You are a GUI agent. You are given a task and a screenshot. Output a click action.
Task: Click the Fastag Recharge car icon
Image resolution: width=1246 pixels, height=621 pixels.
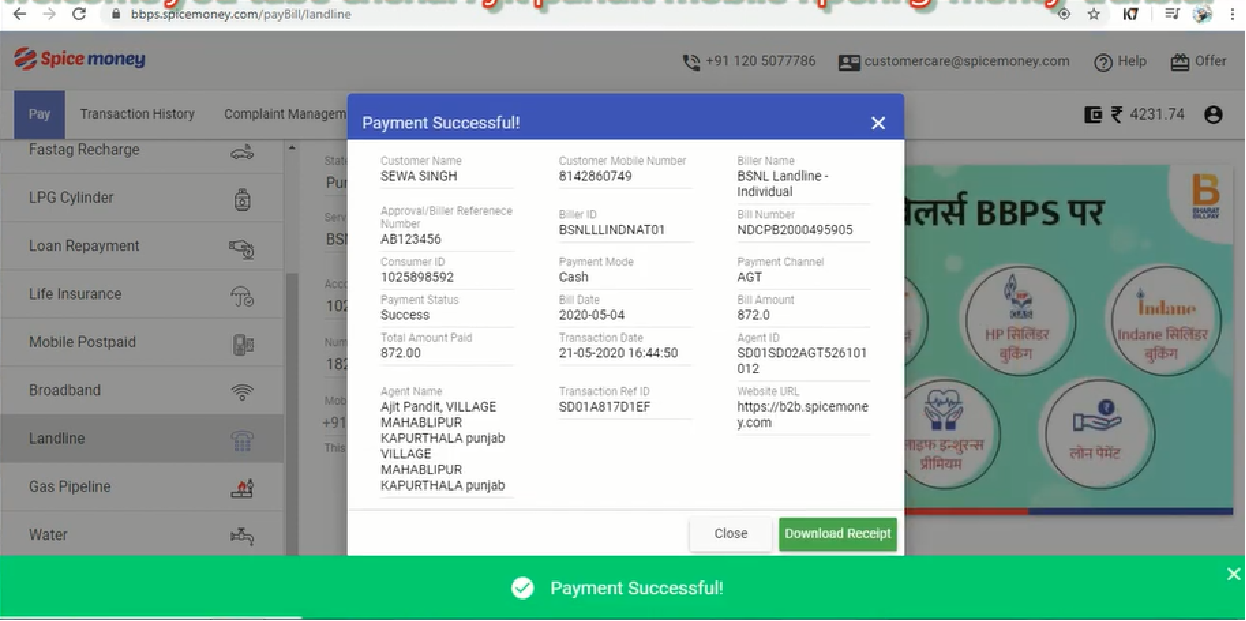click(242, 151)
